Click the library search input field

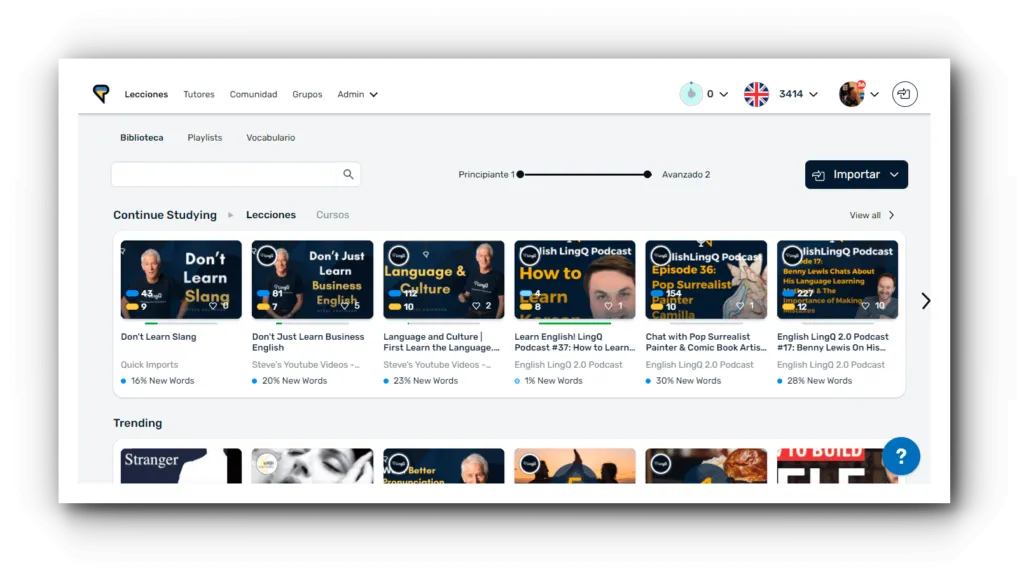[x=225, y=174]
